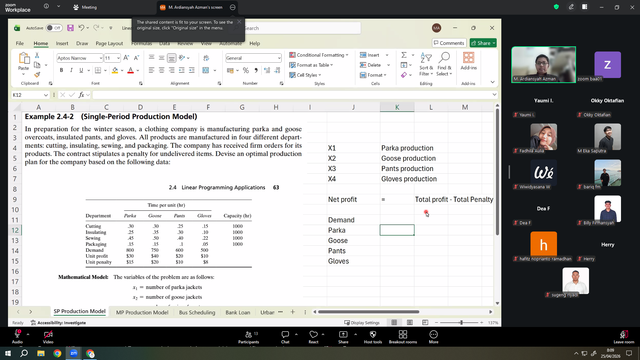Click the Save icon in Excel title bar

[70, 28]
